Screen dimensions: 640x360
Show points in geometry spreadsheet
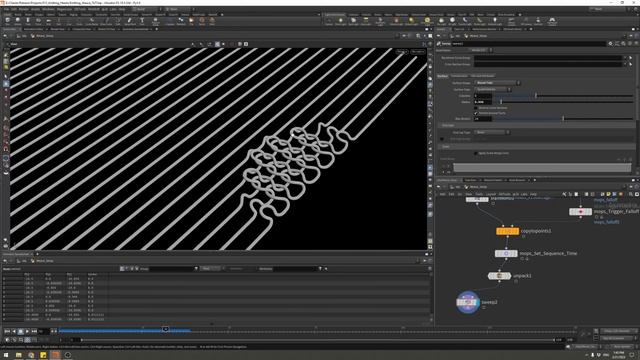tap(122, 269)
